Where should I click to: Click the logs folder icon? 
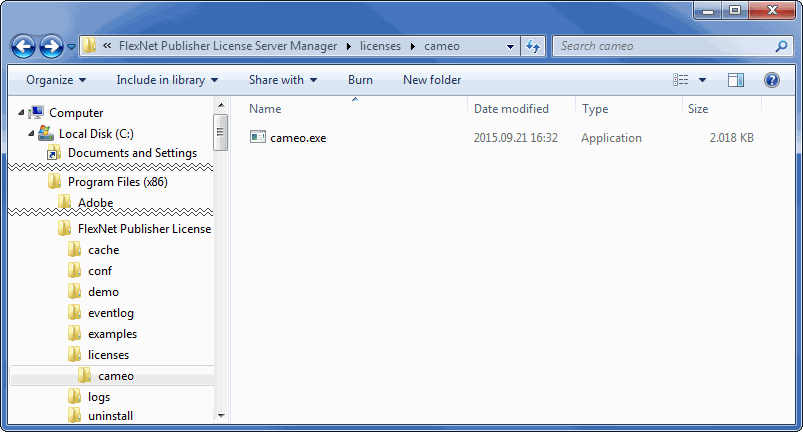[x=75, y=397]
